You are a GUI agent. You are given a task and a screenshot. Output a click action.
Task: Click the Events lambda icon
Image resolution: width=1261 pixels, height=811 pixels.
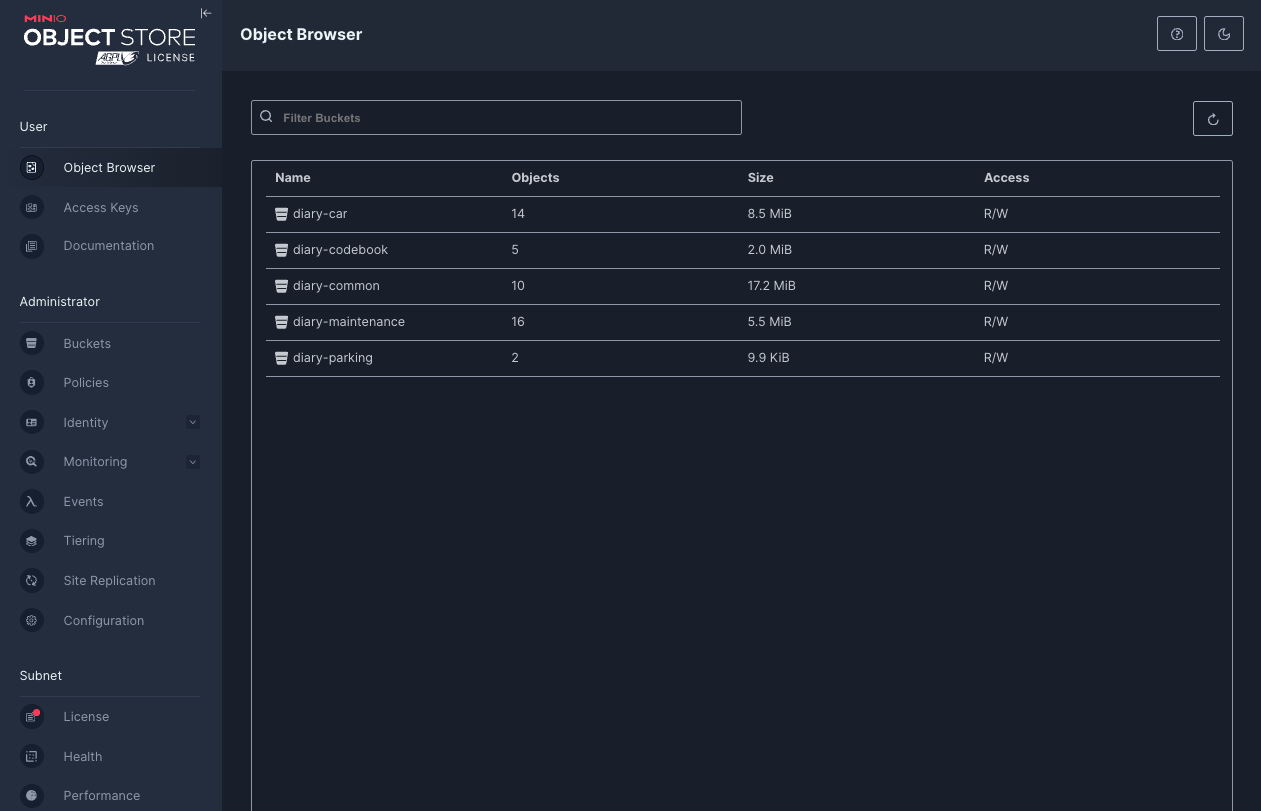click(31, 501)
